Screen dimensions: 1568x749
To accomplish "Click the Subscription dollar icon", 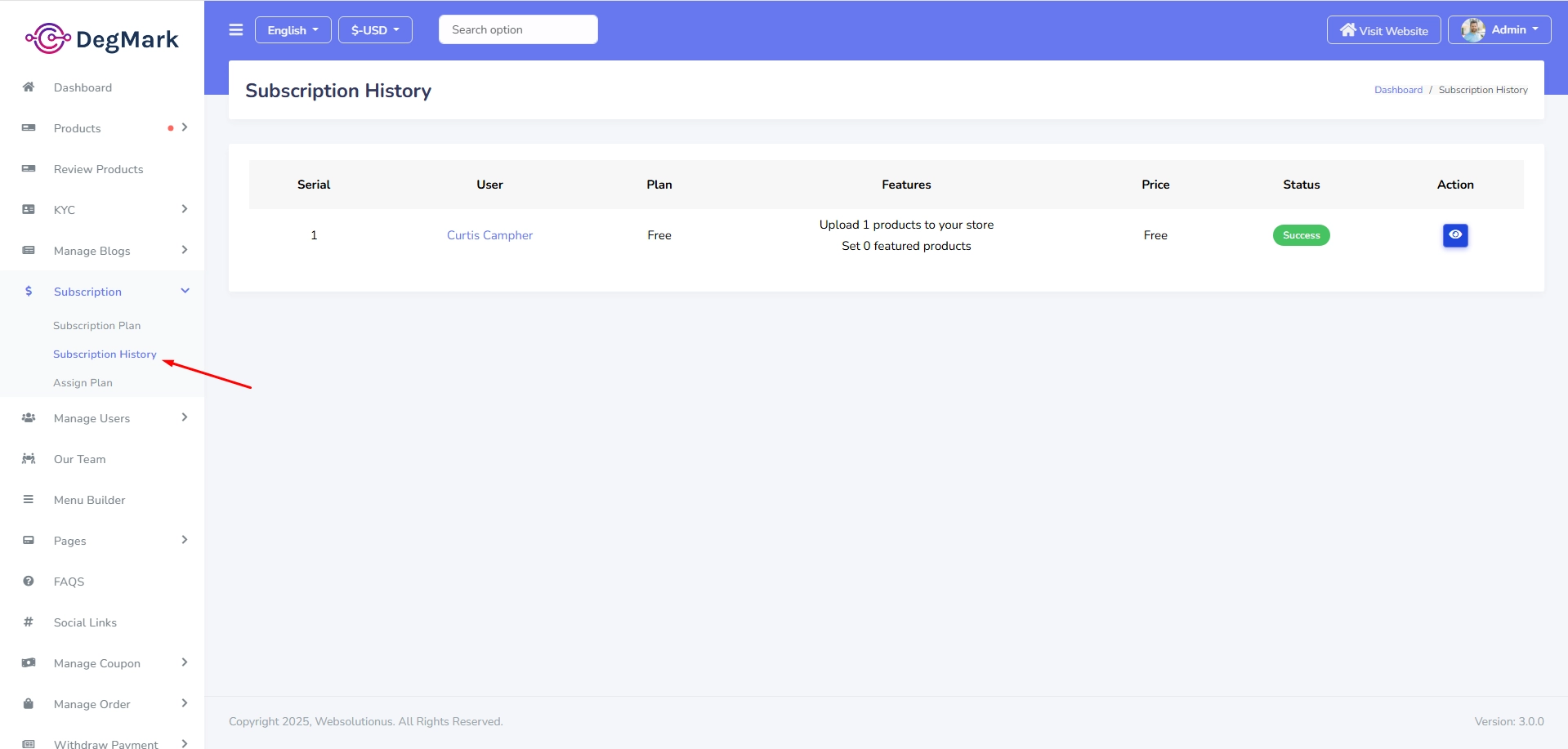I will tap(29, 292).
